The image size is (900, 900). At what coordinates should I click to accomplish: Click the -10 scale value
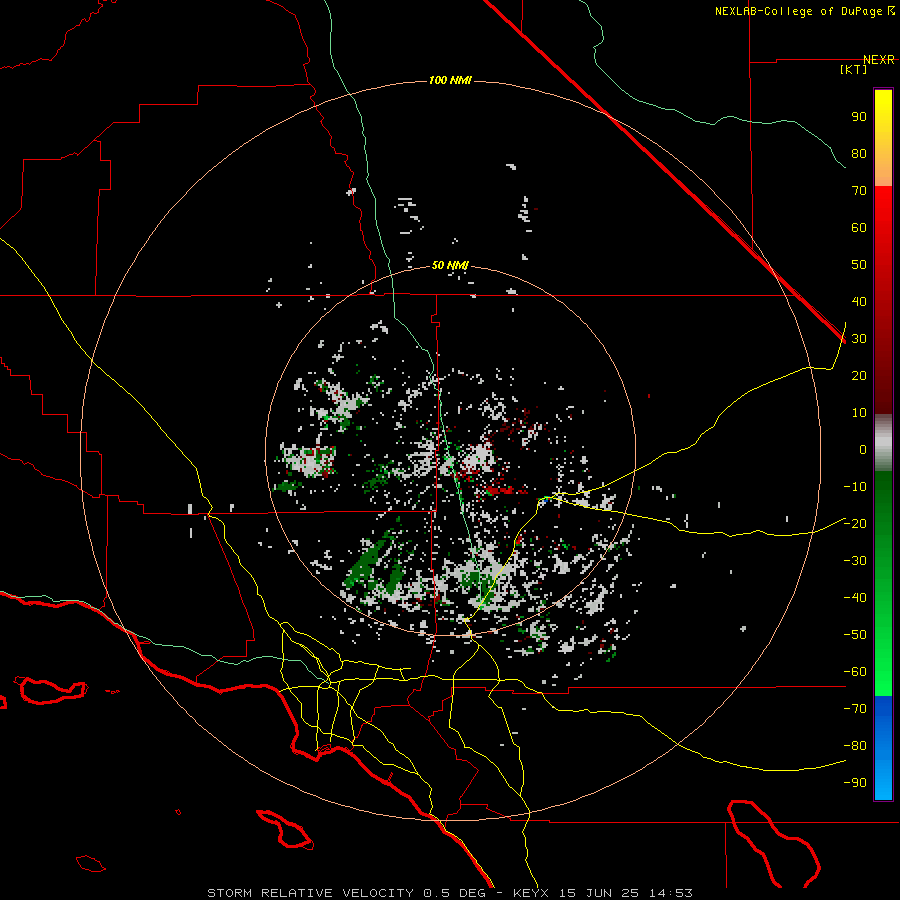855,487
